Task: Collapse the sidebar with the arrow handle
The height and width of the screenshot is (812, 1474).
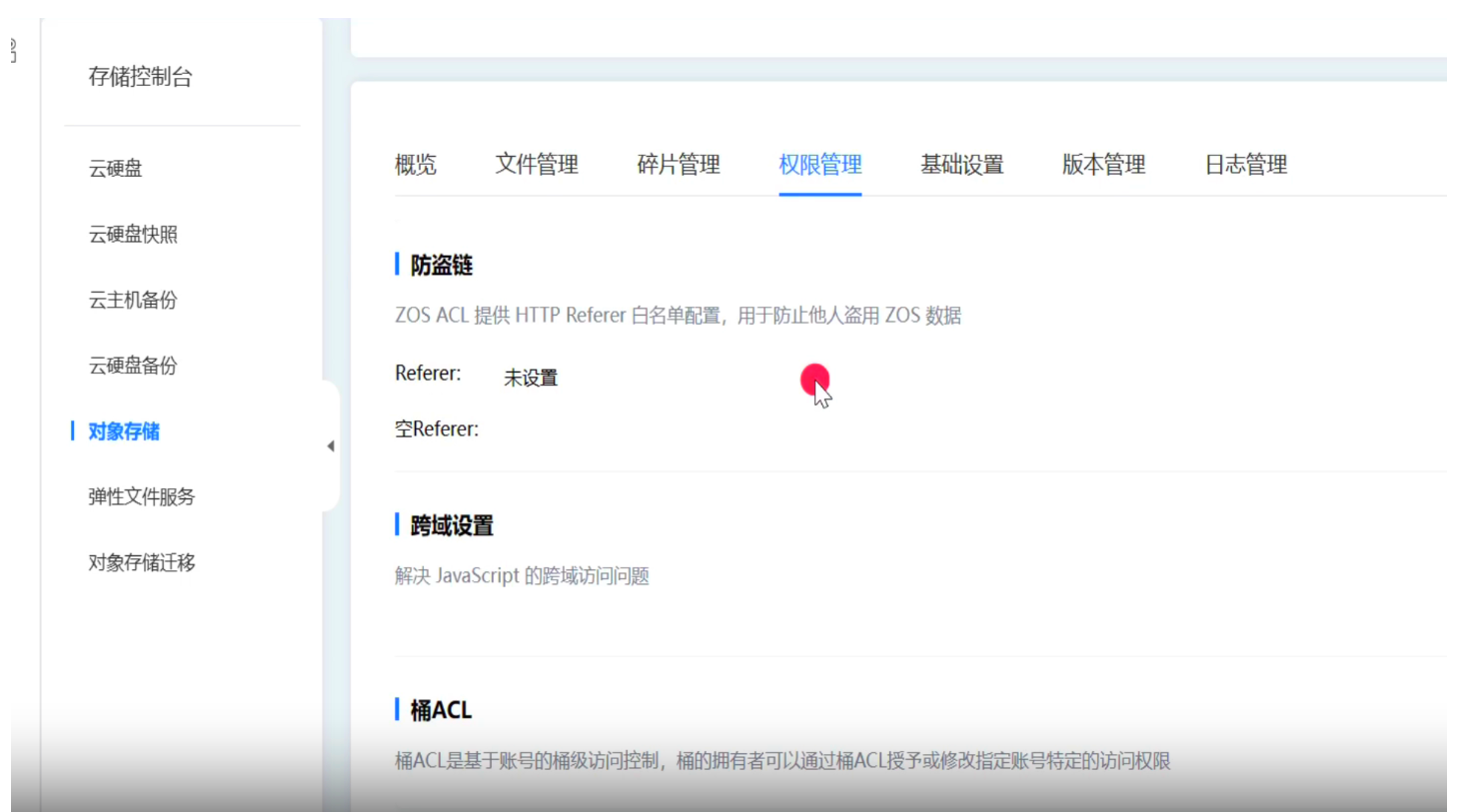Action: 331,446
